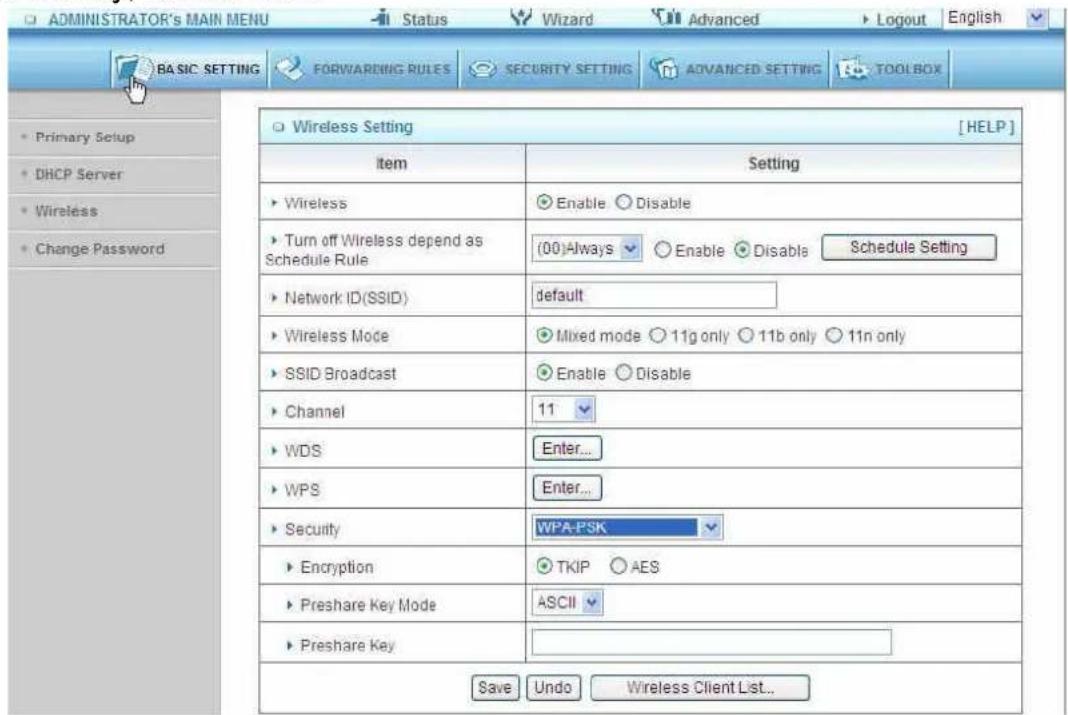Open the Basic Setting tab

(x=189, y=69)
